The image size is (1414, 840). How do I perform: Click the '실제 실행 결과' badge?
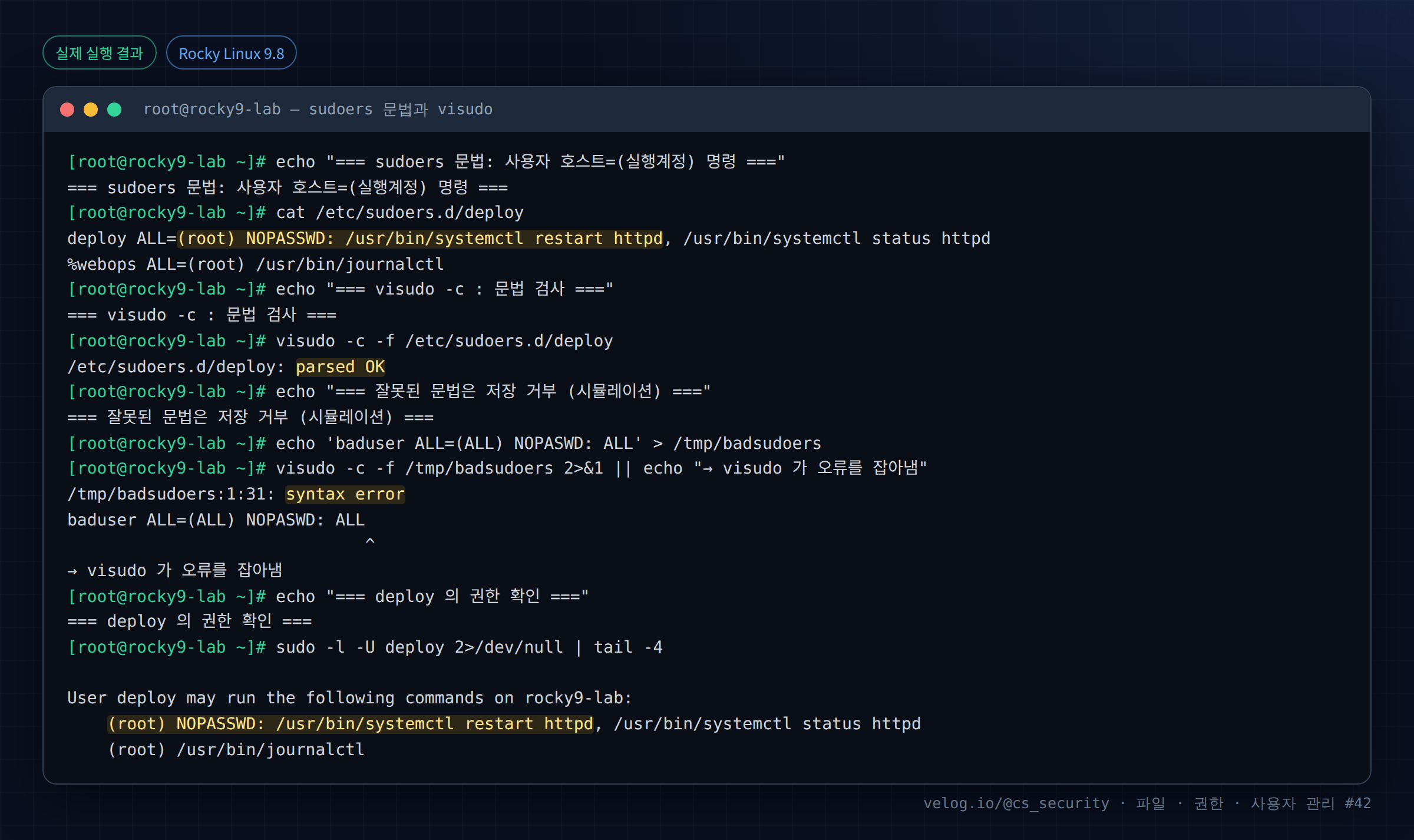click(x=100, y=53)
